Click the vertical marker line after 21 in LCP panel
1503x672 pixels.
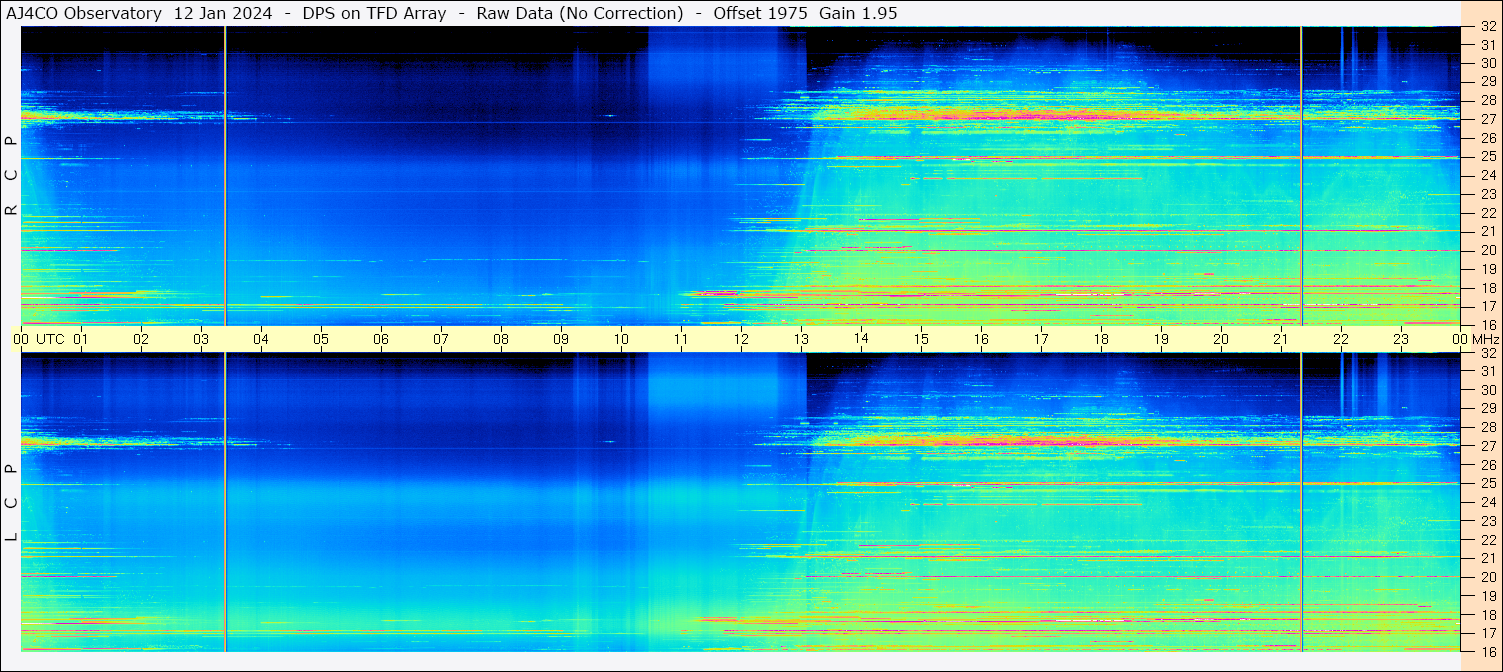pos(1301,502)
